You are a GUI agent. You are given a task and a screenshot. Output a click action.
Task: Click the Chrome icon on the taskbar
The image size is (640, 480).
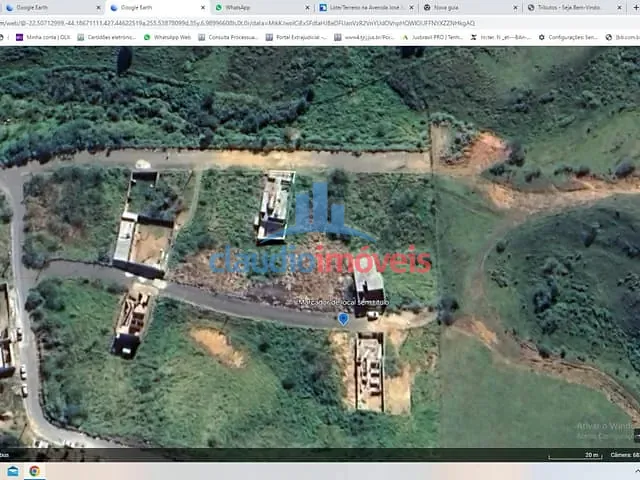tap(34, 471)
